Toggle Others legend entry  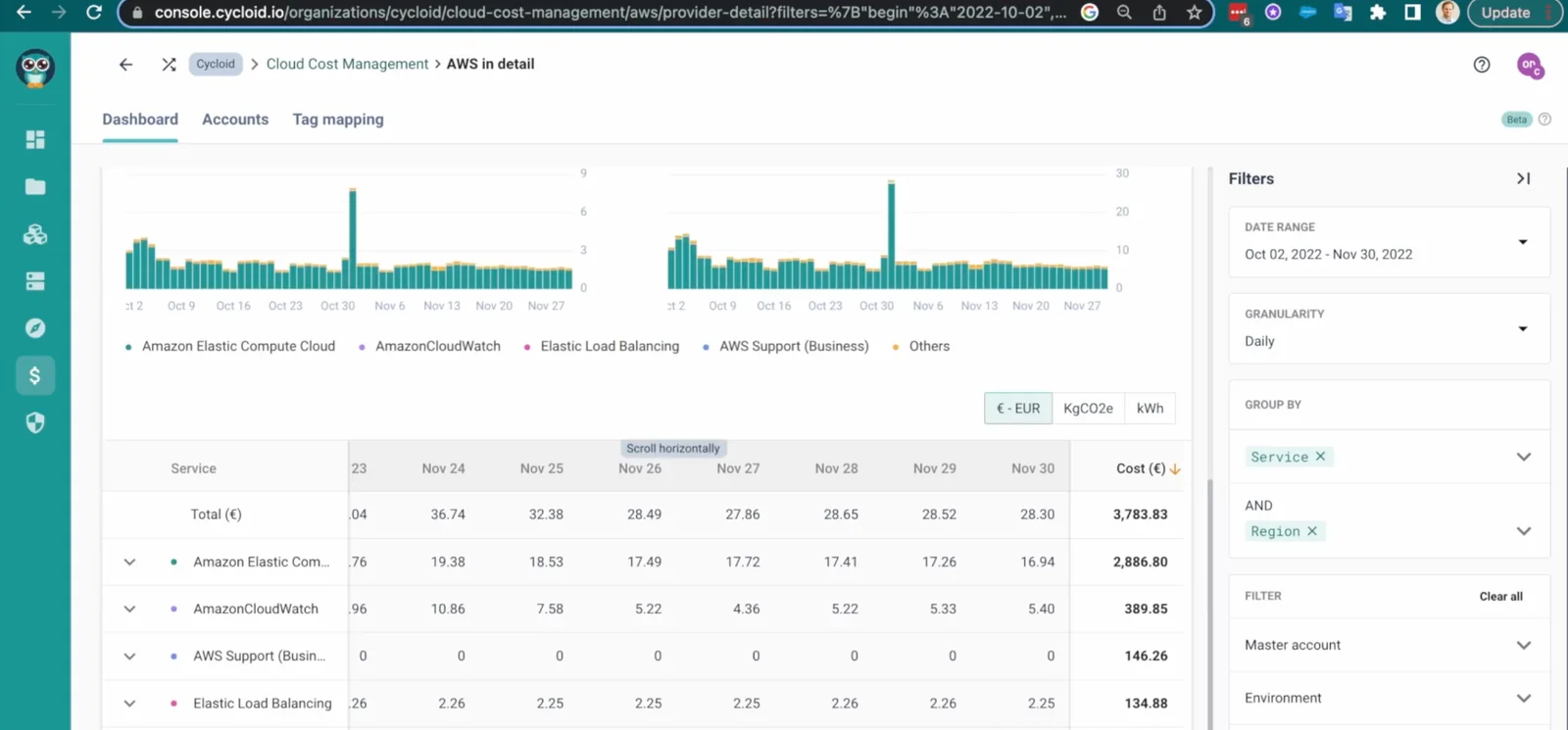921,347
